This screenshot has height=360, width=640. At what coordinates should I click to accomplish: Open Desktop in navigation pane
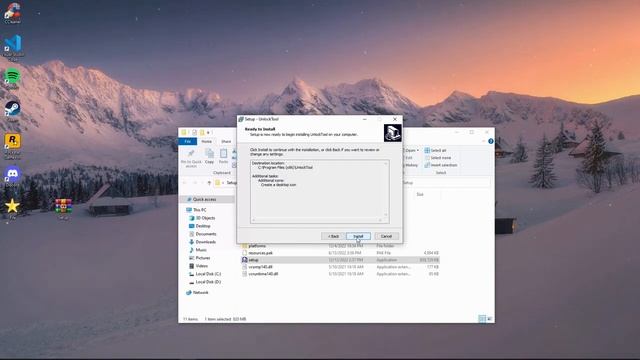point(200,226)
